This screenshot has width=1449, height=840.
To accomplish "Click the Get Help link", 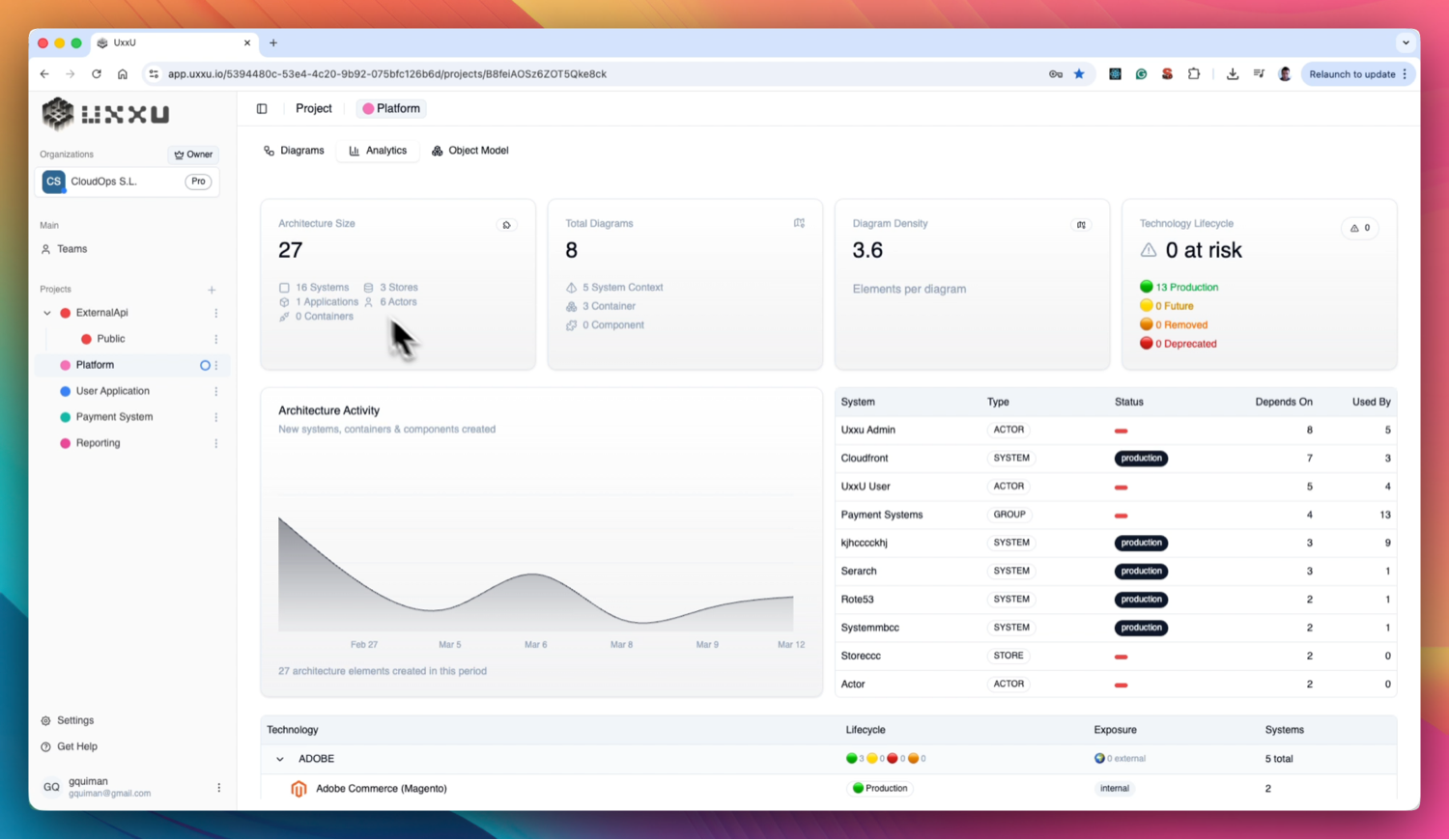I will point(76,746).
